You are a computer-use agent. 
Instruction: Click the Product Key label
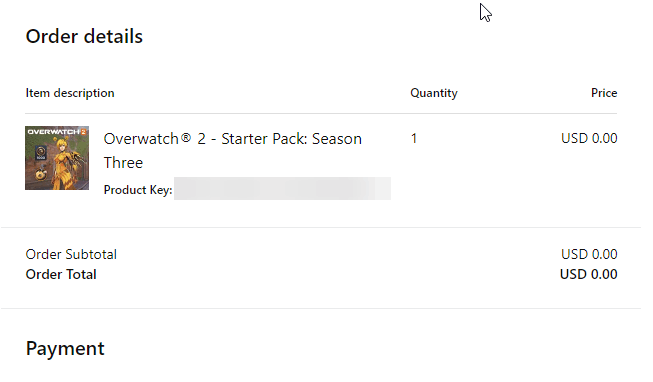[138, 190]
